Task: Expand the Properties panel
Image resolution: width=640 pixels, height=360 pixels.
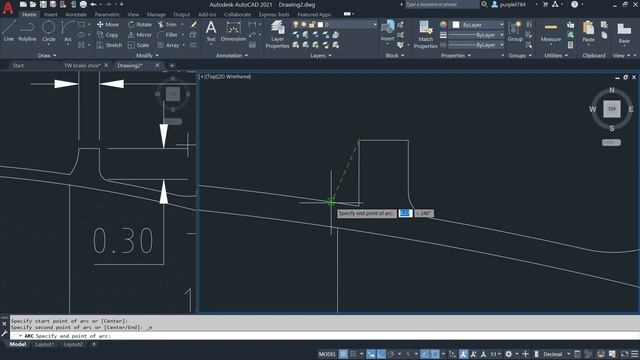Action: tap(456, 56)
